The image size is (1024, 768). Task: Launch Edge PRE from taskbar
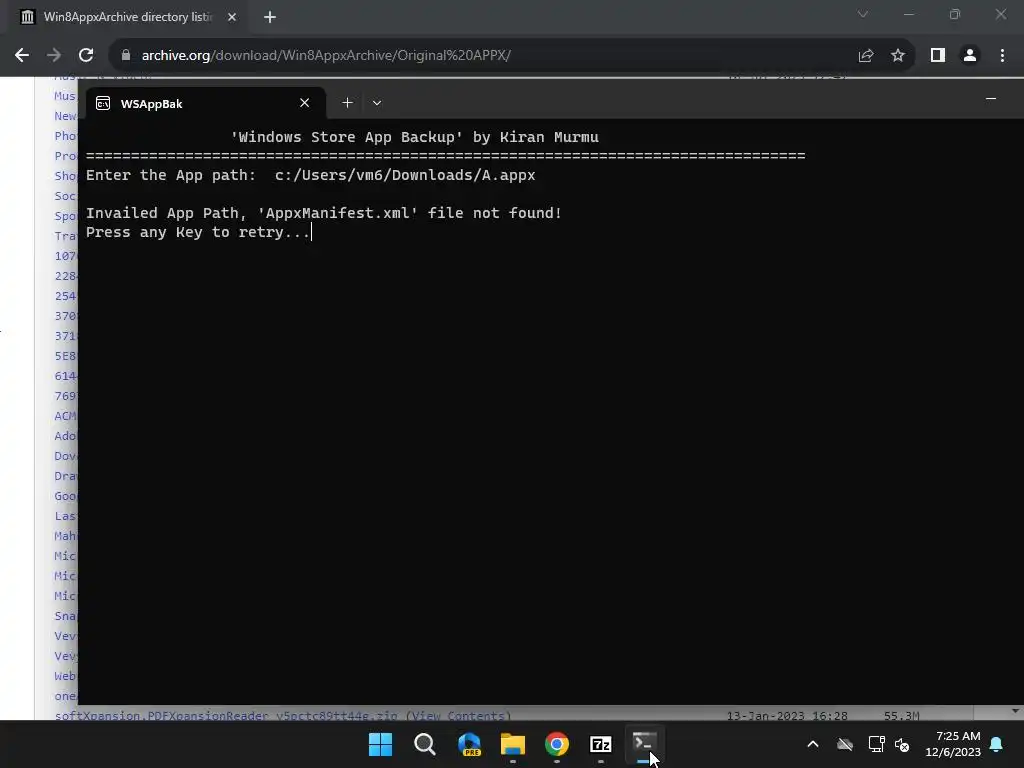[x=469, y=744]
